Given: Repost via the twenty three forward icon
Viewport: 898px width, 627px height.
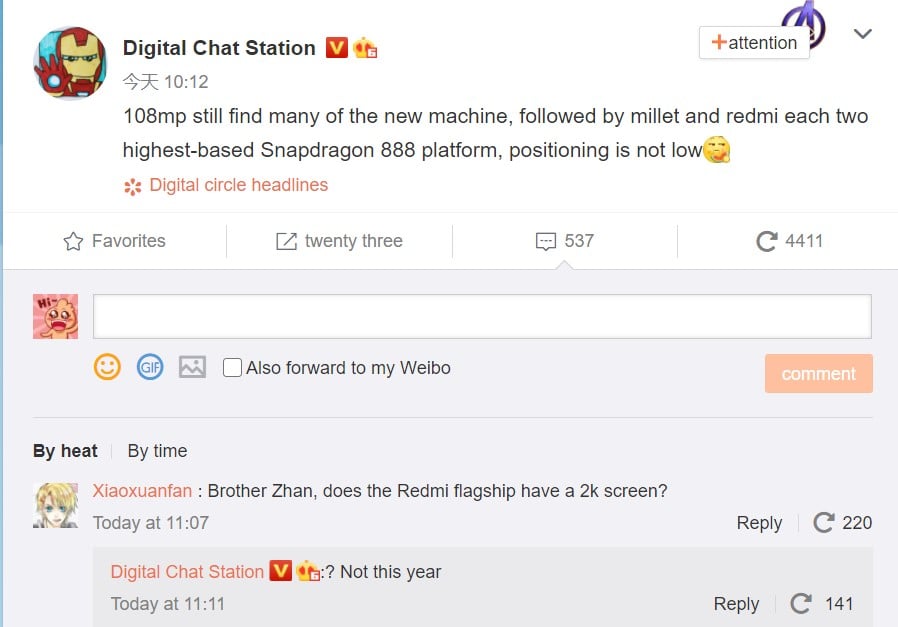Looking at the screenshot, I should 339,241.
